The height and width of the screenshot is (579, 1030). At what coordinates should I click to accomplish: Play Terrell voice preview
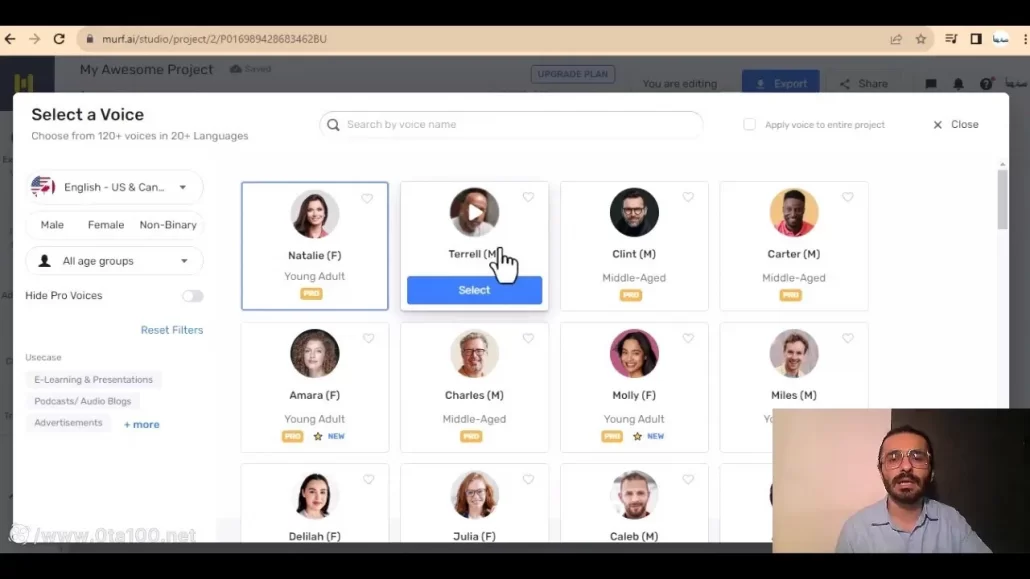tap(474, 212)
